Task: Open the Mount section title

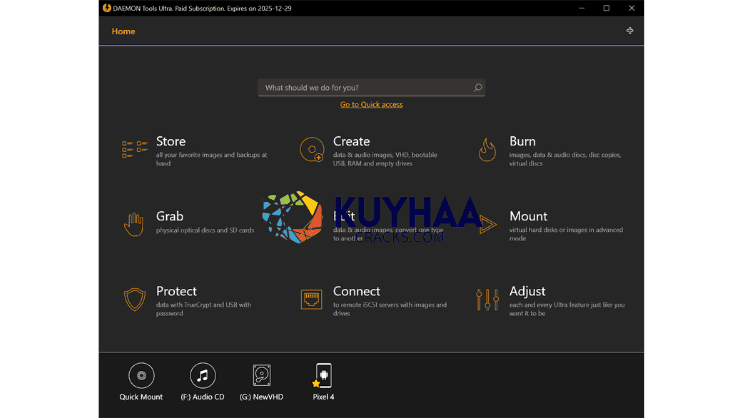Action: click(x=528, y=216)
